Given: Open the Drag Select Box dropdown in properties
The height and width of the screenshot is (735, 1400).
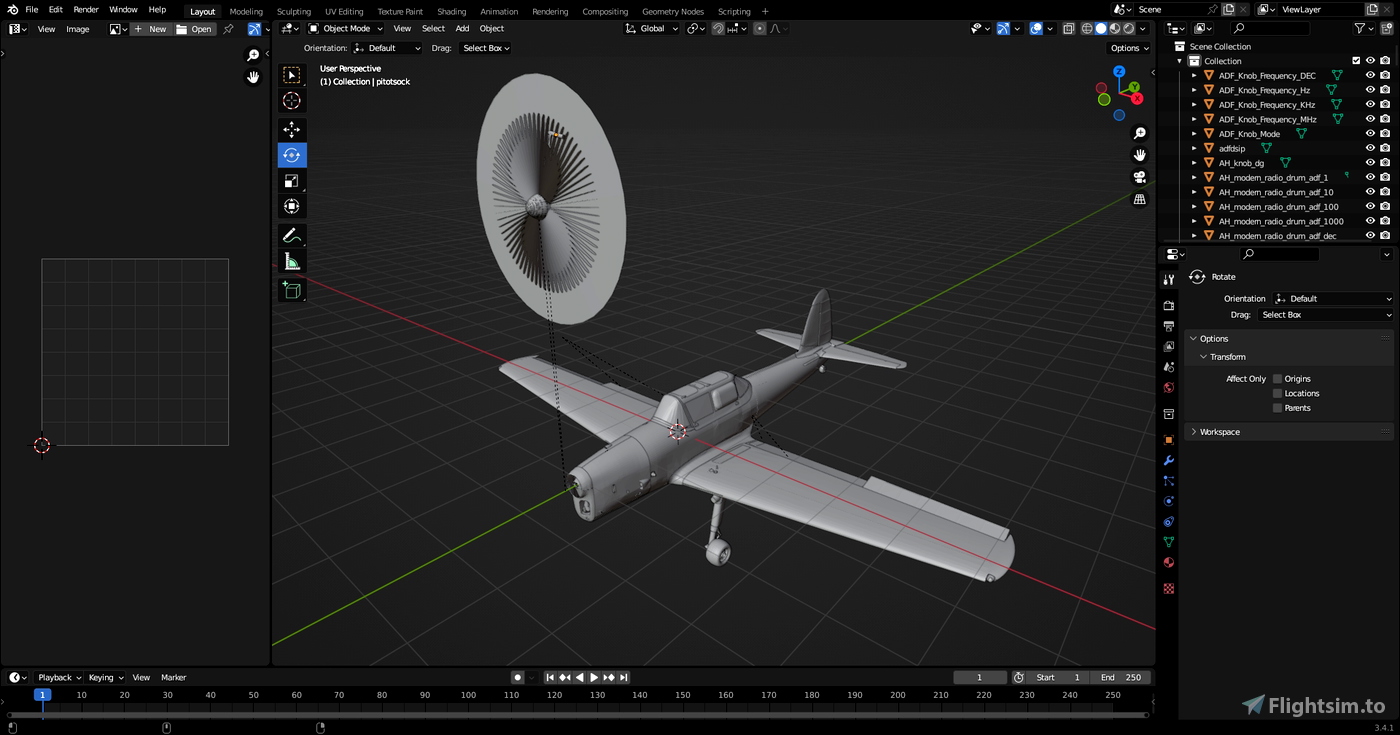Looking at the screenshot, I should tap(1325, 315).
